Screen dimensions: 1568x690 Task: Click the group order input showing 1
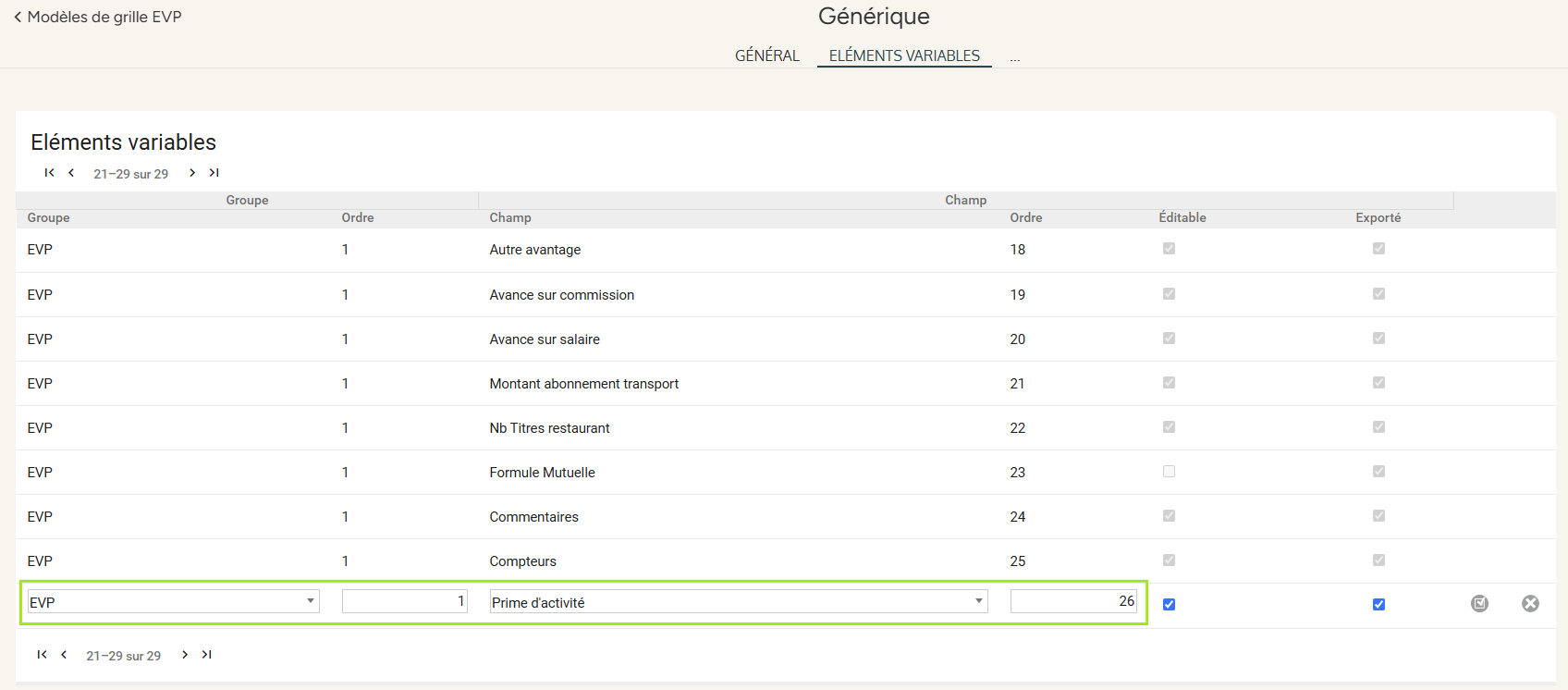click(x=404, y=601)
